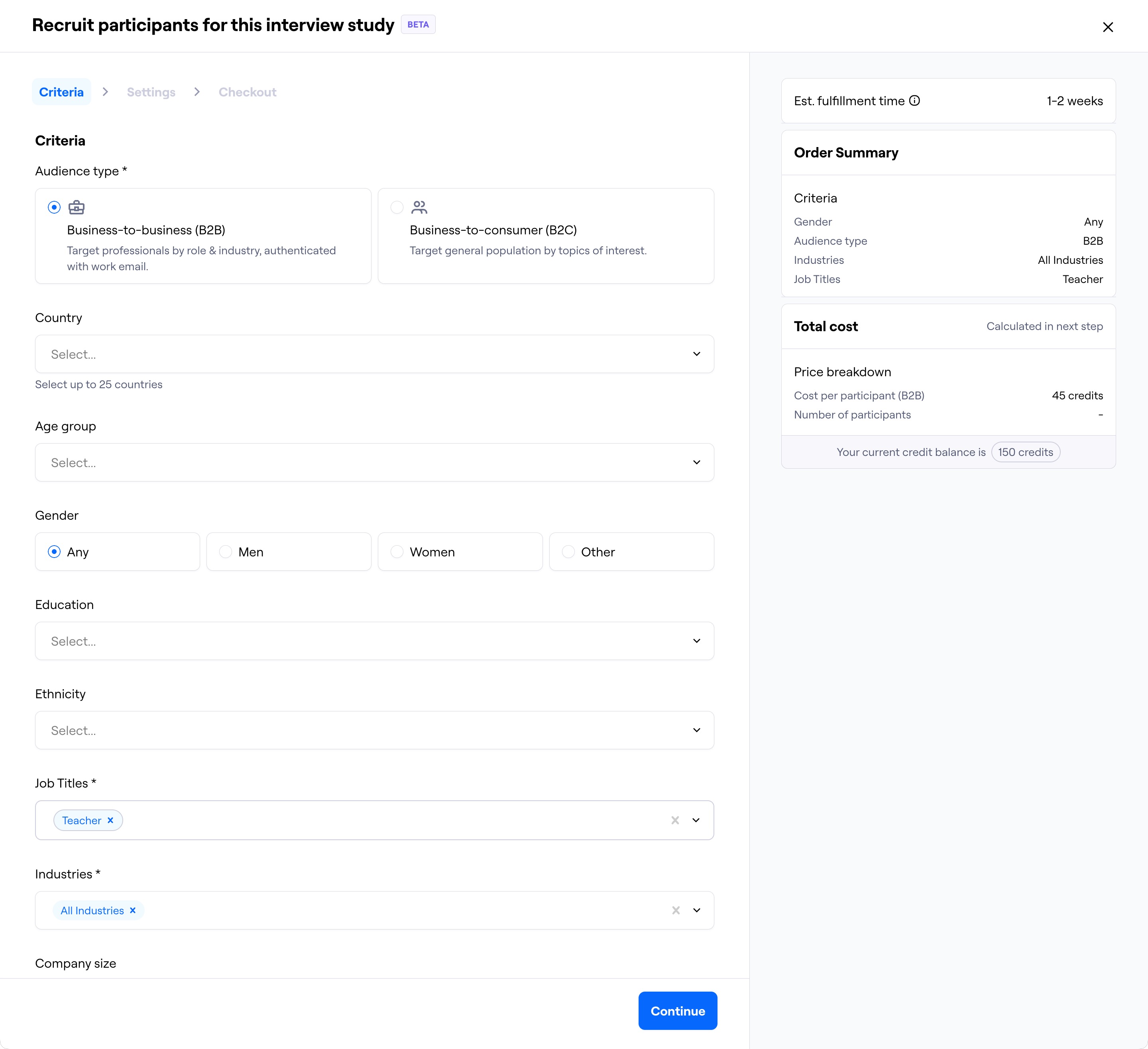Select Business-to-consumer (B2C) audience type
This screenshot has height=1049, width=1148.
[x=397, y=207]
